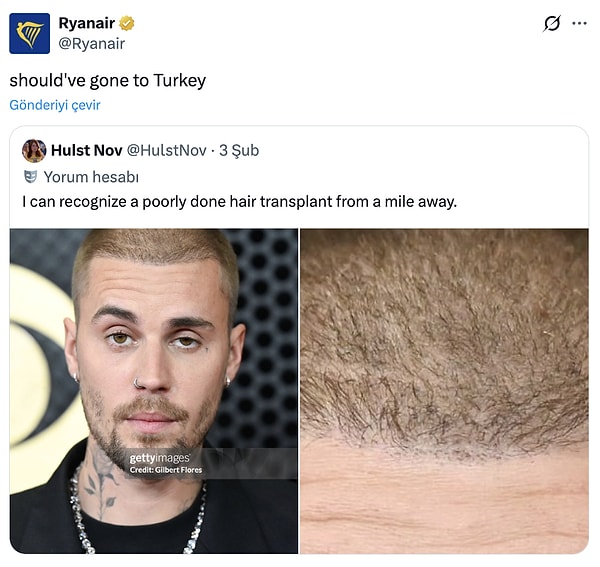This screenshot has height=567, width=600.
Task: Translate post via Gönderiyi çevir
Action: pyautogui.click(x=55, y=105)
